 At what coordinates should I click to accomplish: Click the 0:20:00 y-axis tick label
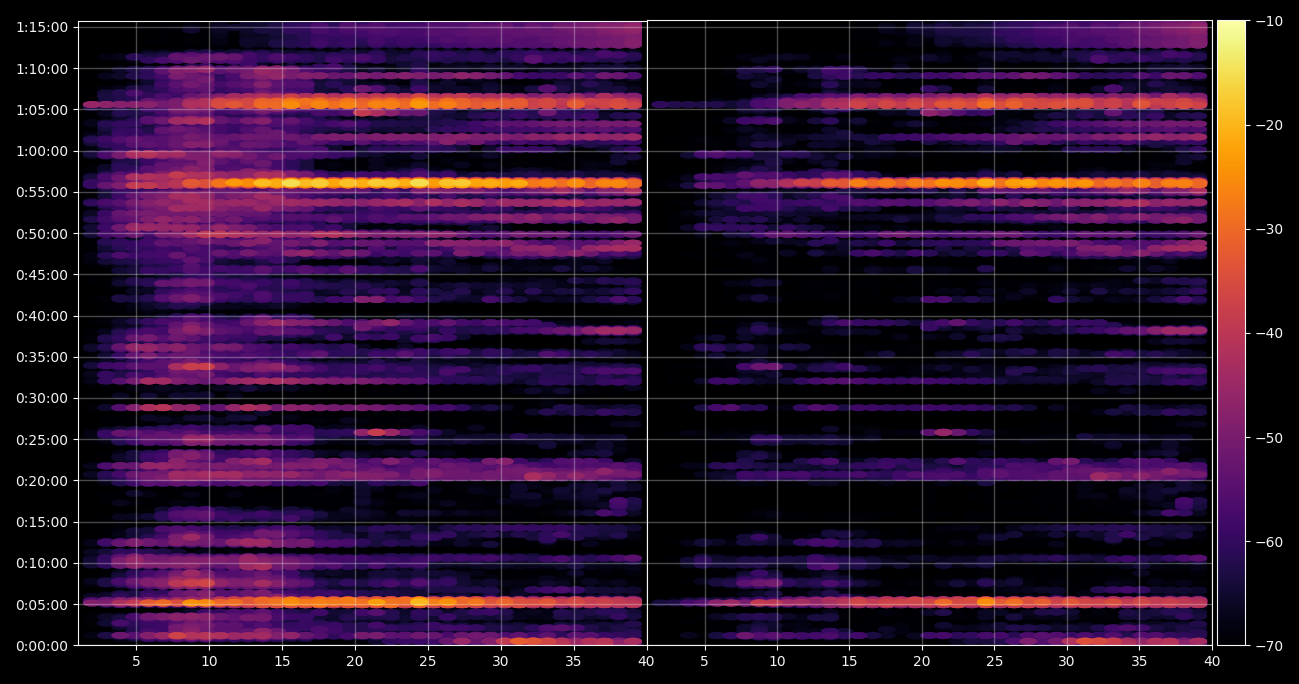tap(42, 481)
